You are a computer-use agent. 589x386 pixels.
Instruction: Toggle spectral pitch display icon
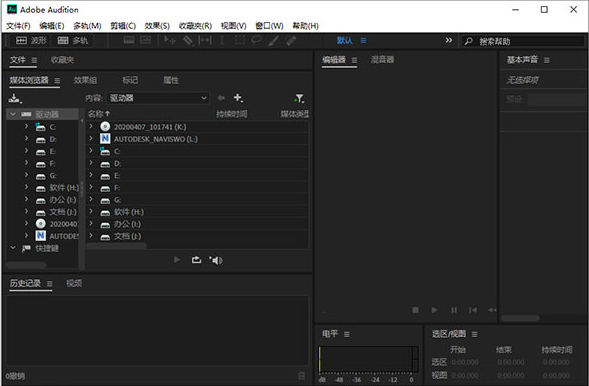tap(145, 40)
